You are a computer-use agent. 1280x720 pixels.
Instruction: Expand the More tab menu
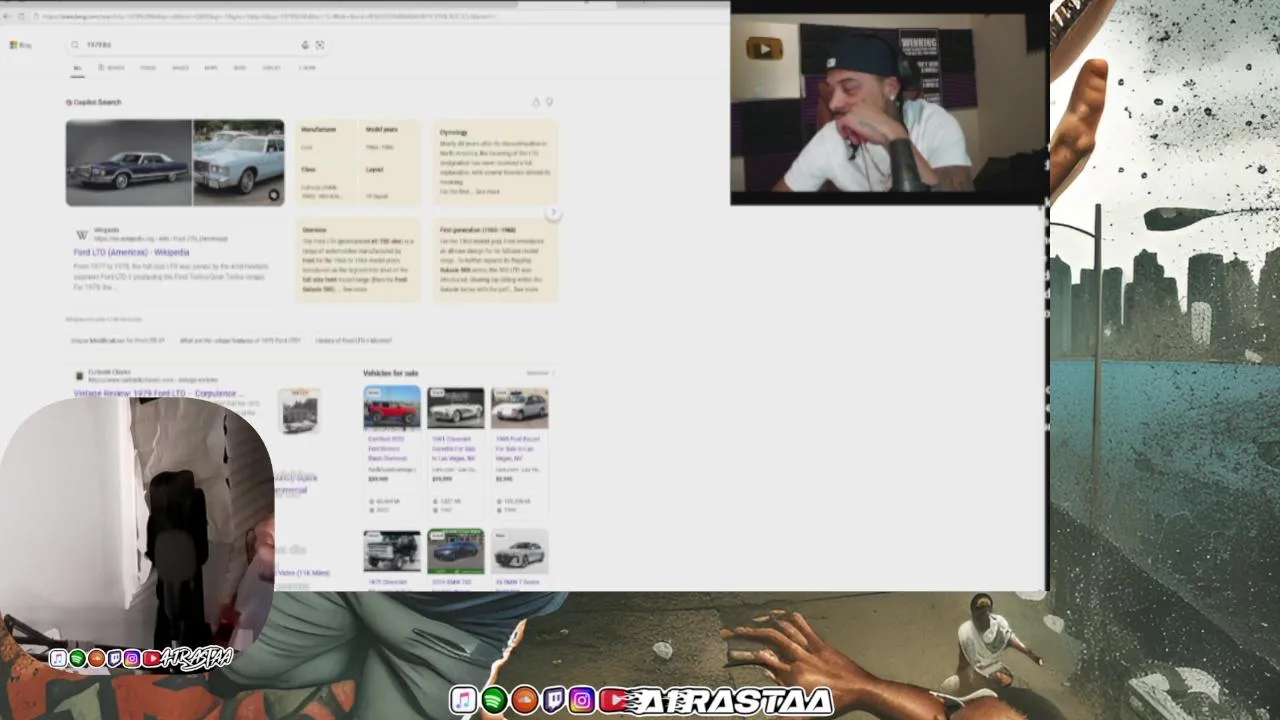[x=307, y=68]
